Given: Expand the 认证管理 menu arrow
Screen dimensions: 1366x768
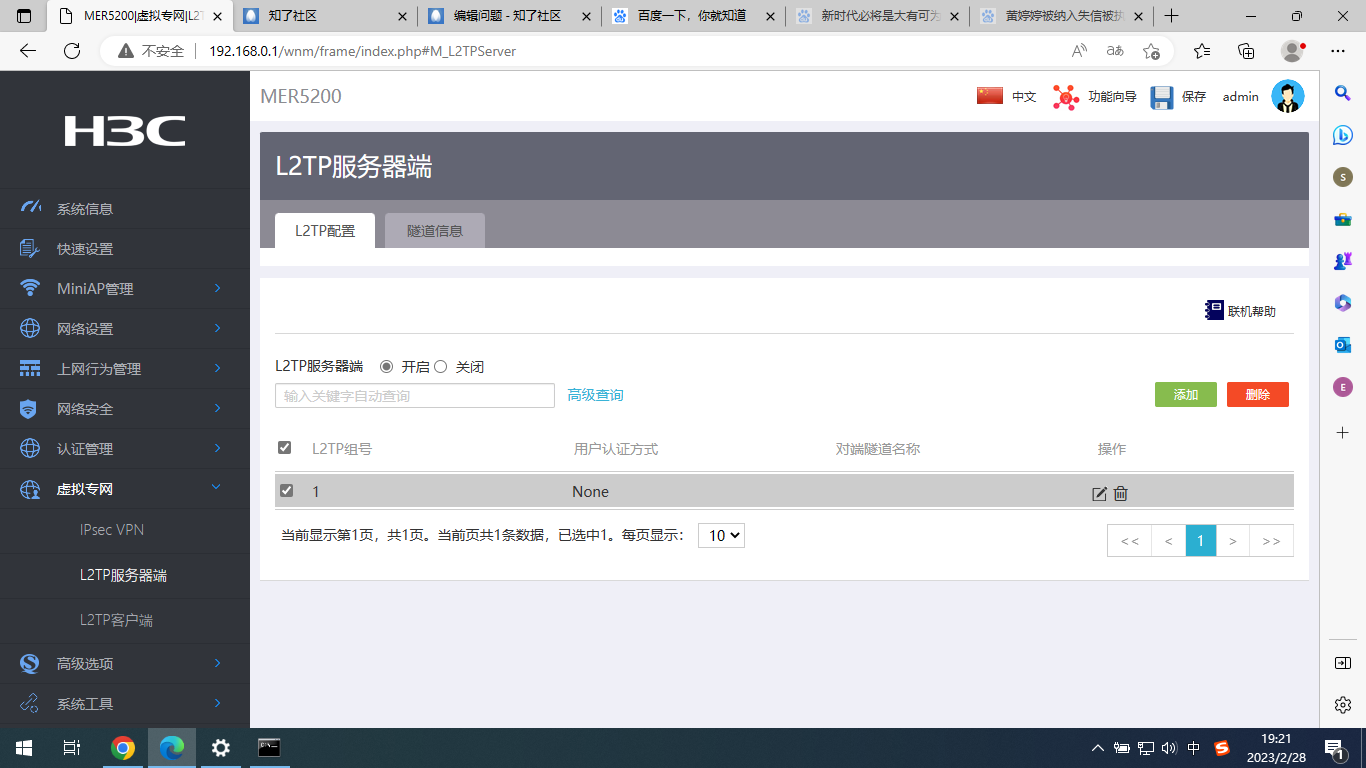Looking at the screenshot, I should coord(217,448).
